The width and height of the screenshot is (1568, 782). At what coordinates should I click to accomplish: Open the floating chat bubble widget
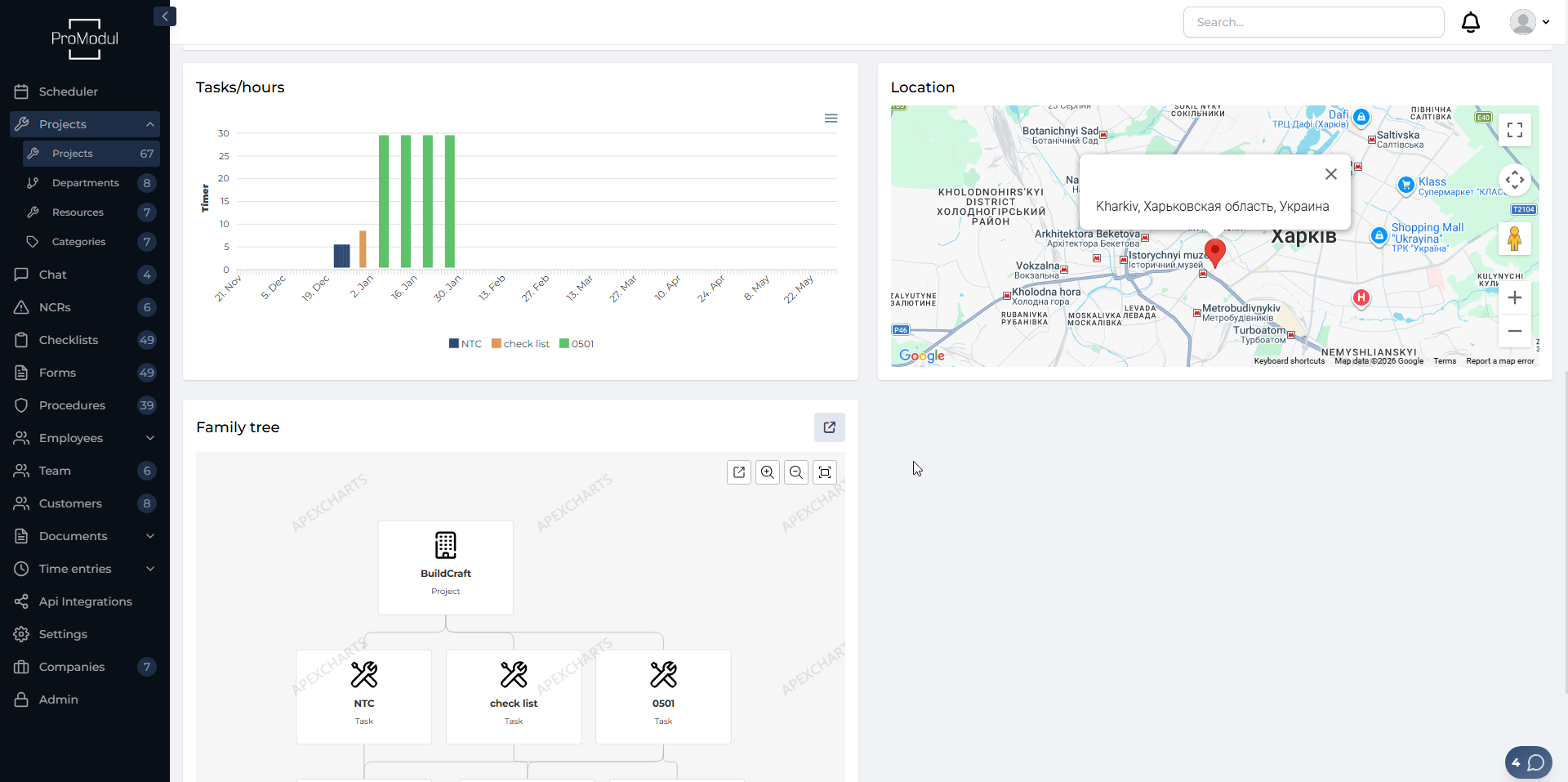pos(1528,762)
